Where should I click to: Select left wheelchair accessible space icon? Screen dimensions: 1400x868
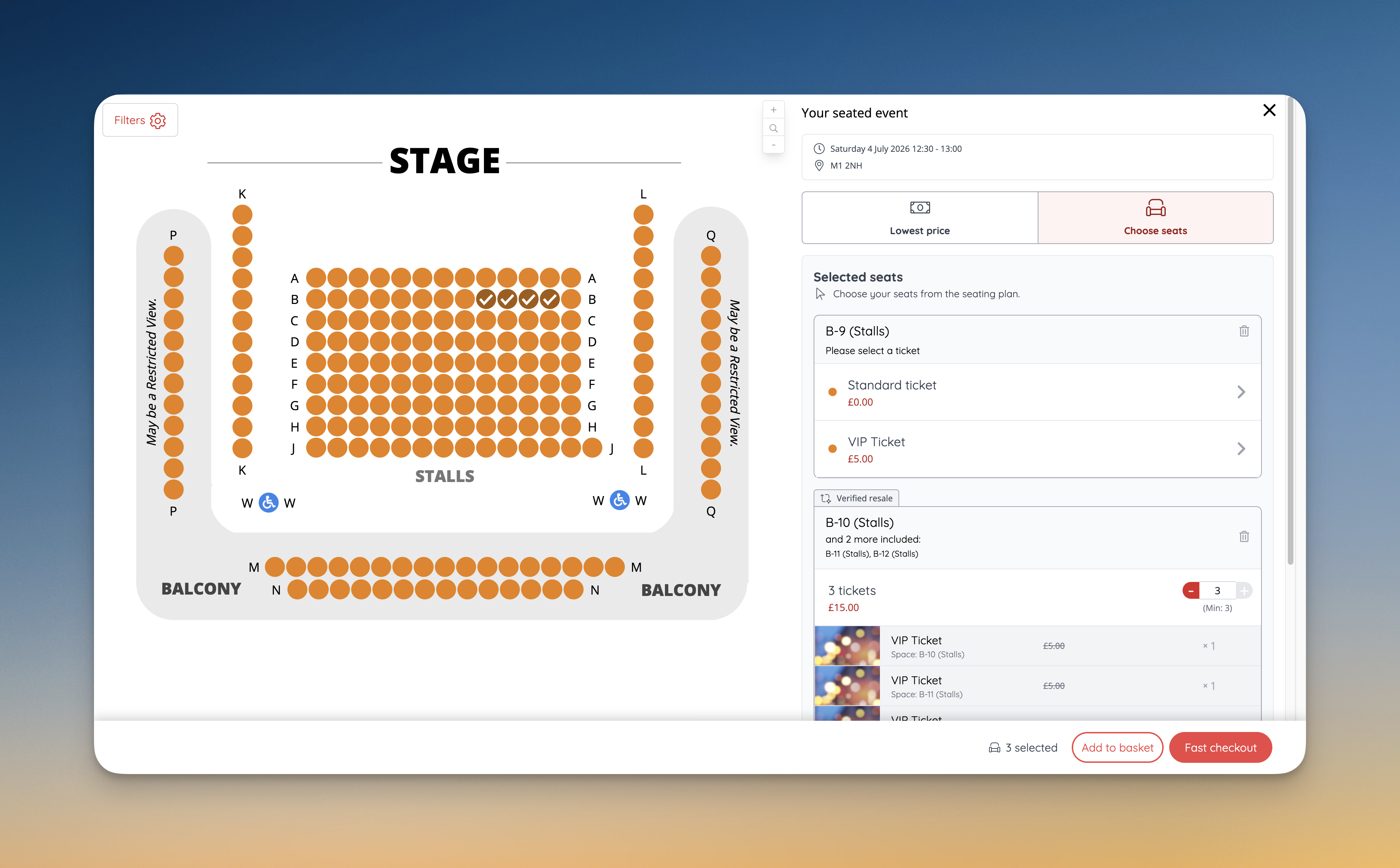(x=268, y=502)
